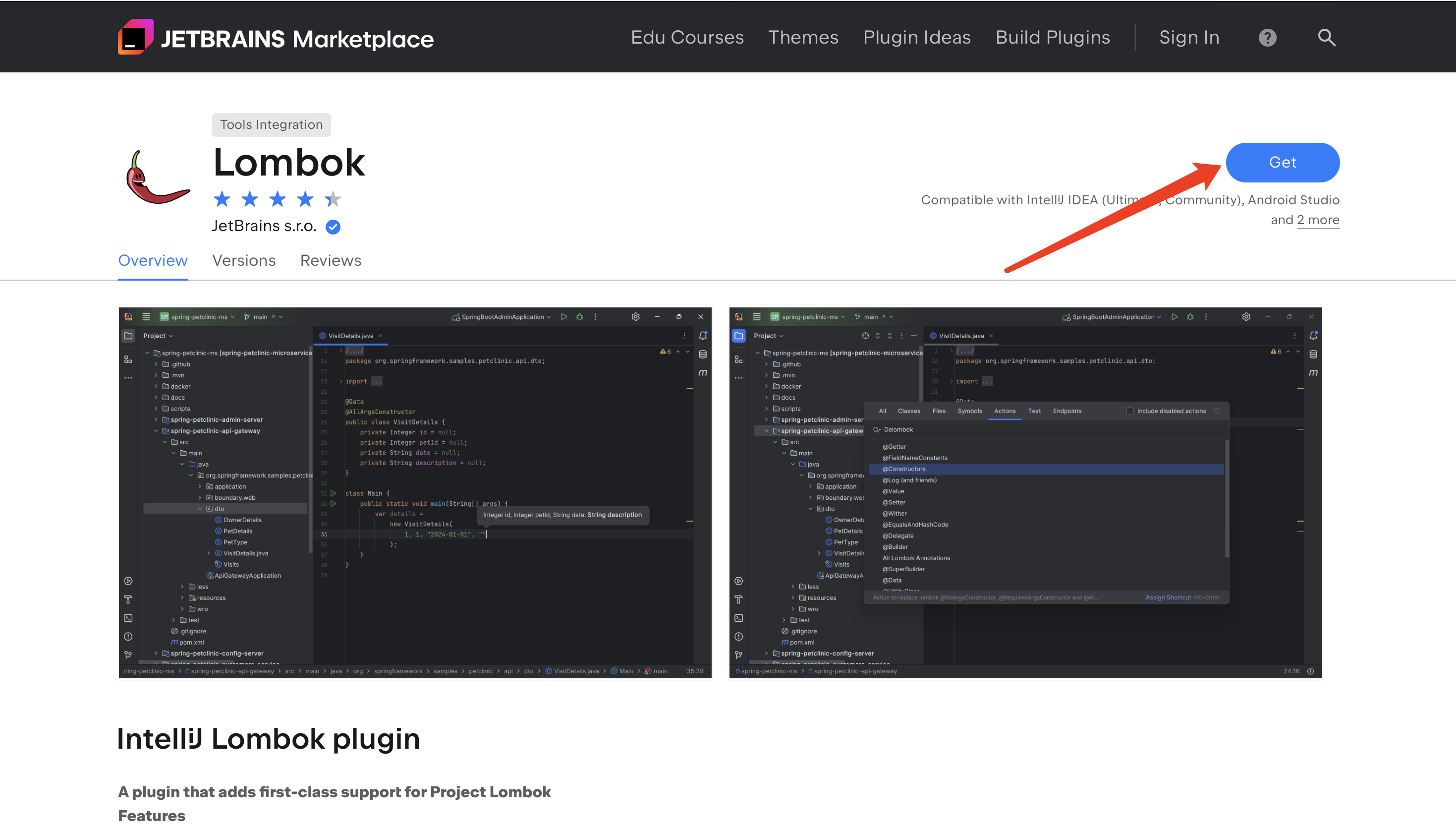1456x832 pixels.
Task: Click the first blue rating star
Action: tap(222, 199)
